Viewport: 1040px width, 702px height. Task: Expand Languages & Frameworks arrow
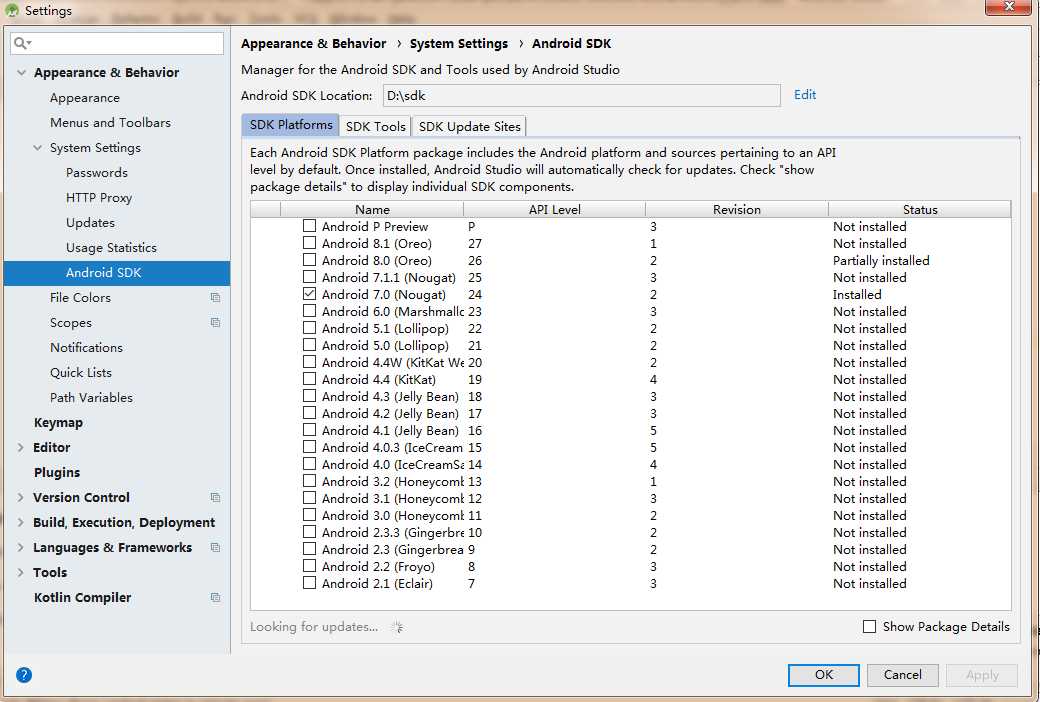21,547
